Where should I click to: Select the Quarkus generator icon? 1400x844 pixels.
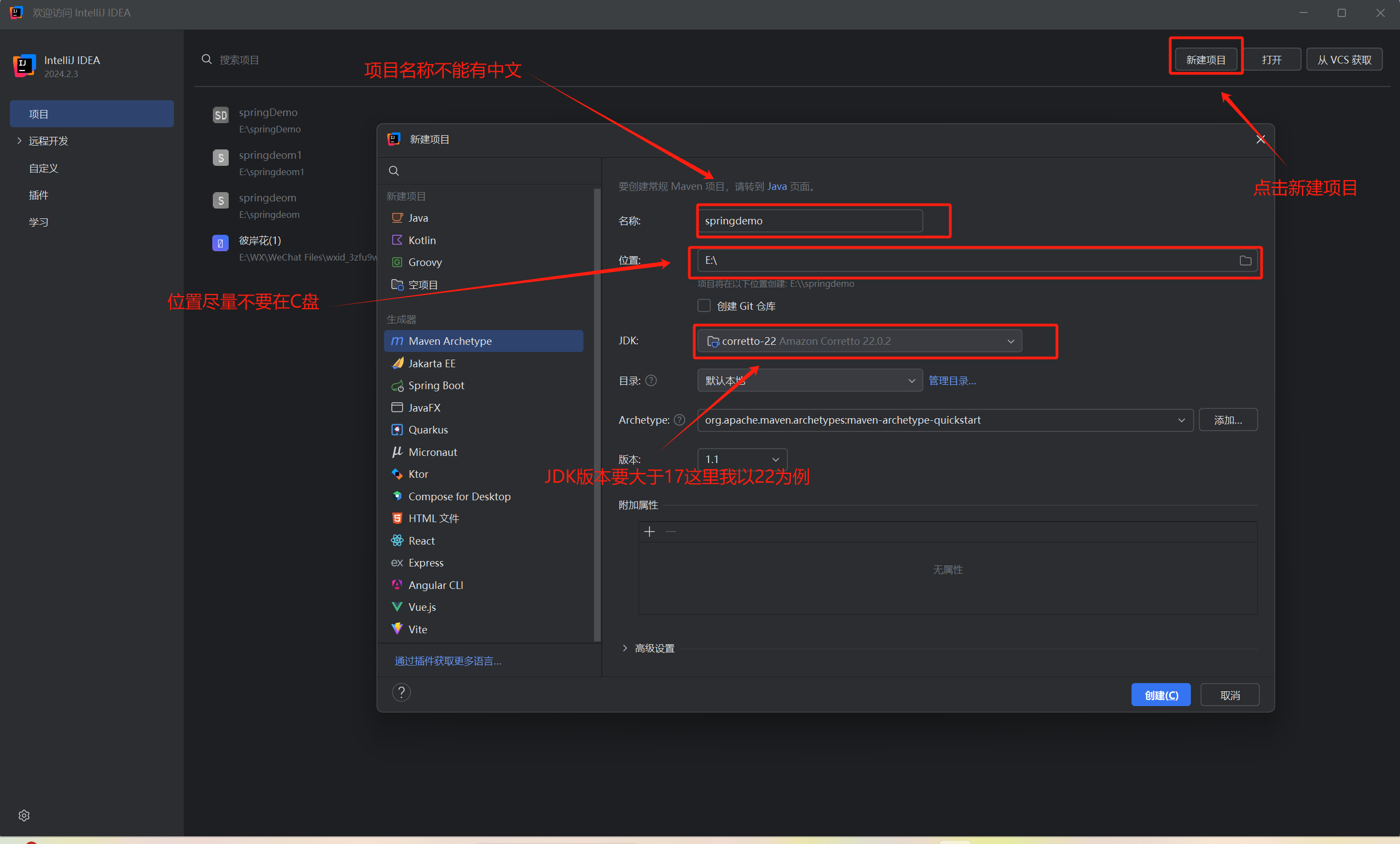[397, 430]
